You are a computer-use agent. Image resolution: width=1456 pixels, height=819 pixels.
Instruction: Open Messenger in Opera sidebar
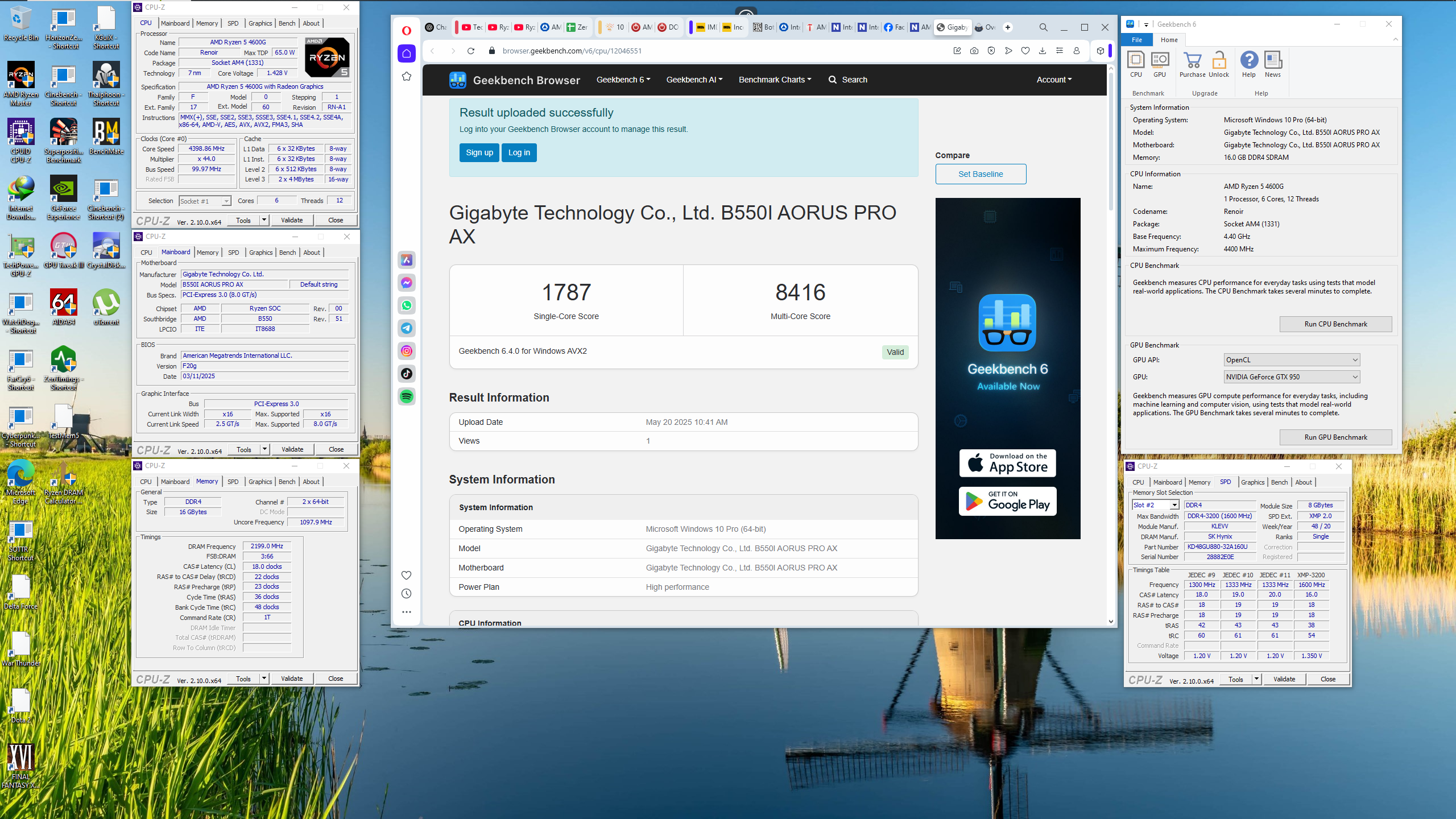(x=406, y=283)
